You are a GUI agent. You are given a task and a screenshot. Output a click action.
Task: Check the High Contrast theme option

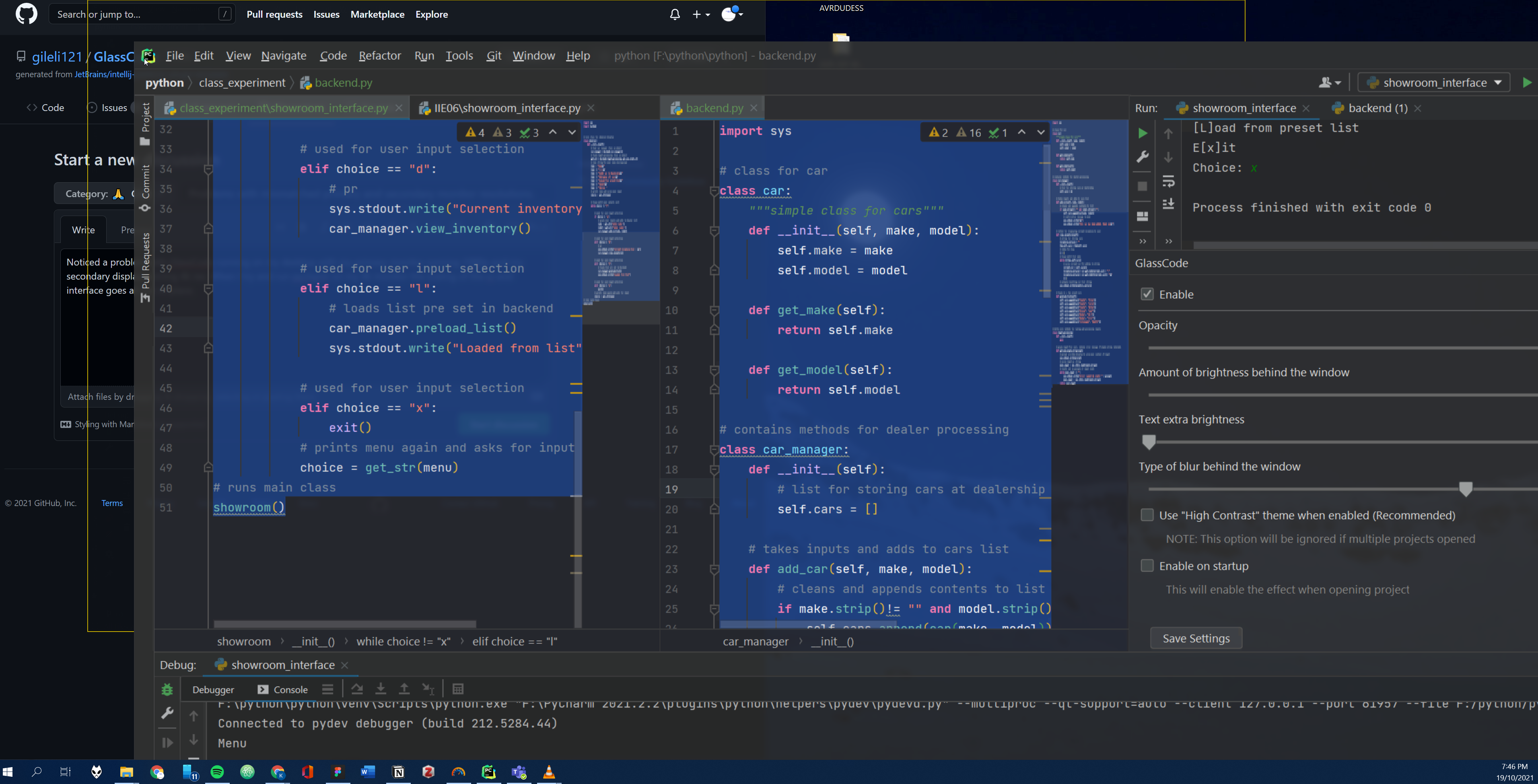pyautogui.click(x=1147, y=515)
